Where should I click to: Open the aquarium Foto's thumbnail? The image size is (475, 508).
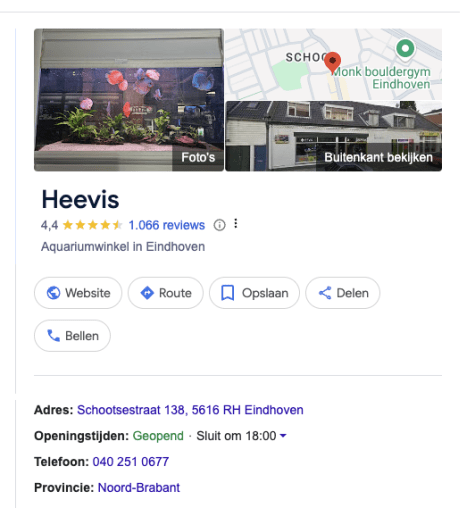(x=129, y=100)
